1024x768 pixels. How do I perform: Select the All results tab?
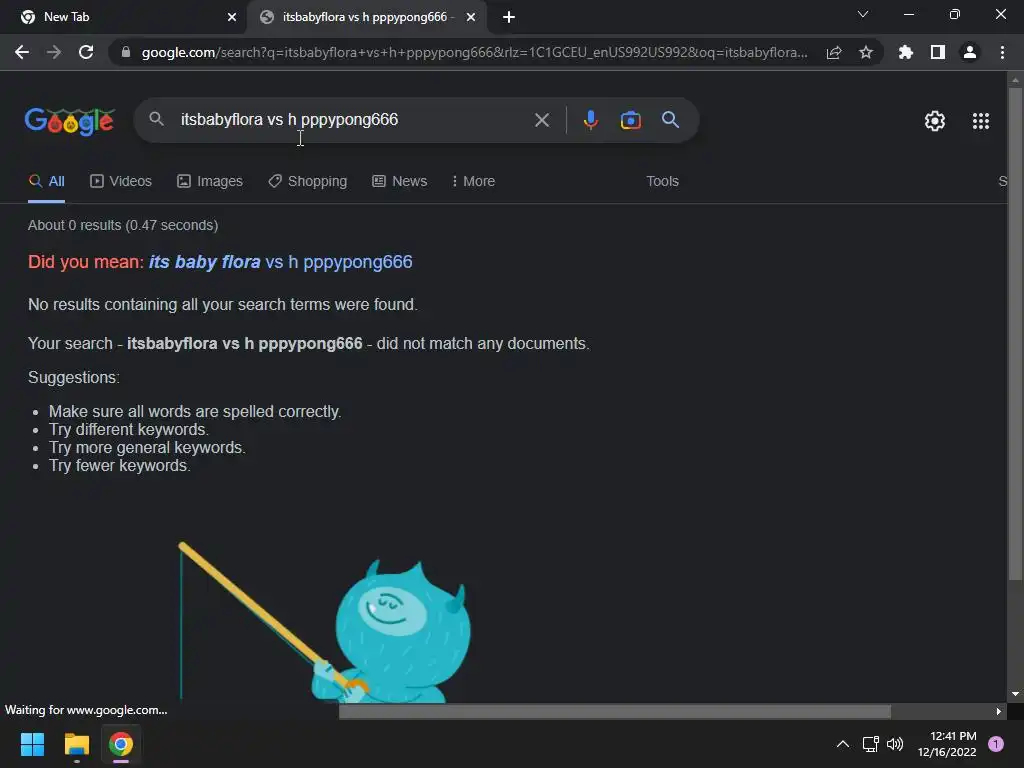coord(46,182)
